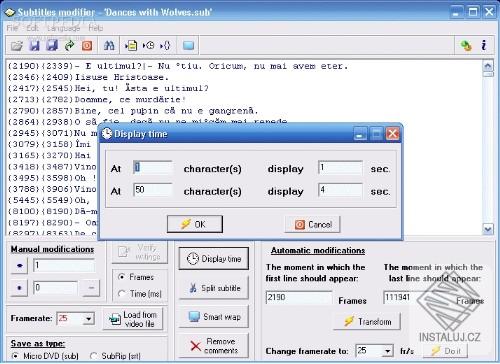Image resolution: width=500 pixels, height=364 pixels.
Task: Click Load from video file button
Action: tap(133, 319)
